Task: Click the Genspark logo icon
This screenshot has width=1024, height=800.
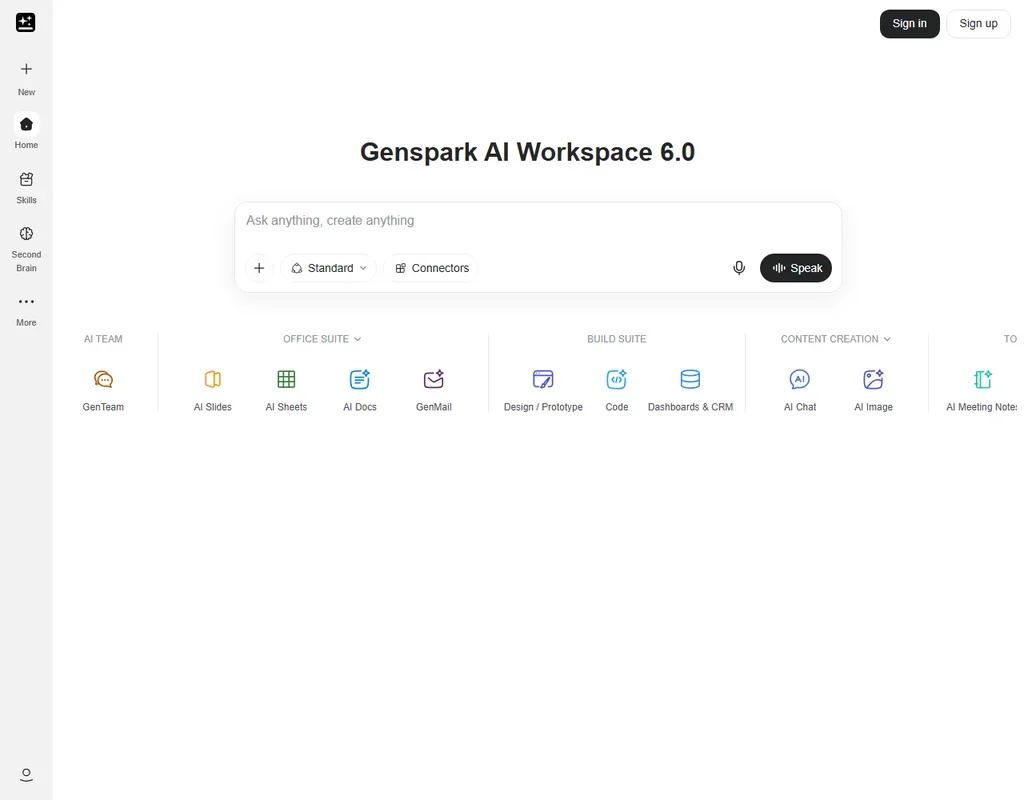Action: pyautogui.click(x=25, y=23)
